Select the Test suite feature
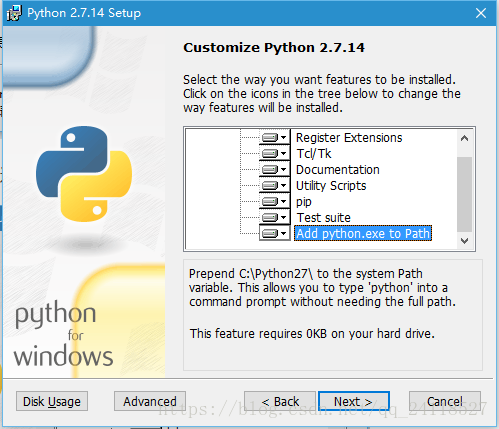The height and width of the screenshot is (429, 499). pos(323,218)
